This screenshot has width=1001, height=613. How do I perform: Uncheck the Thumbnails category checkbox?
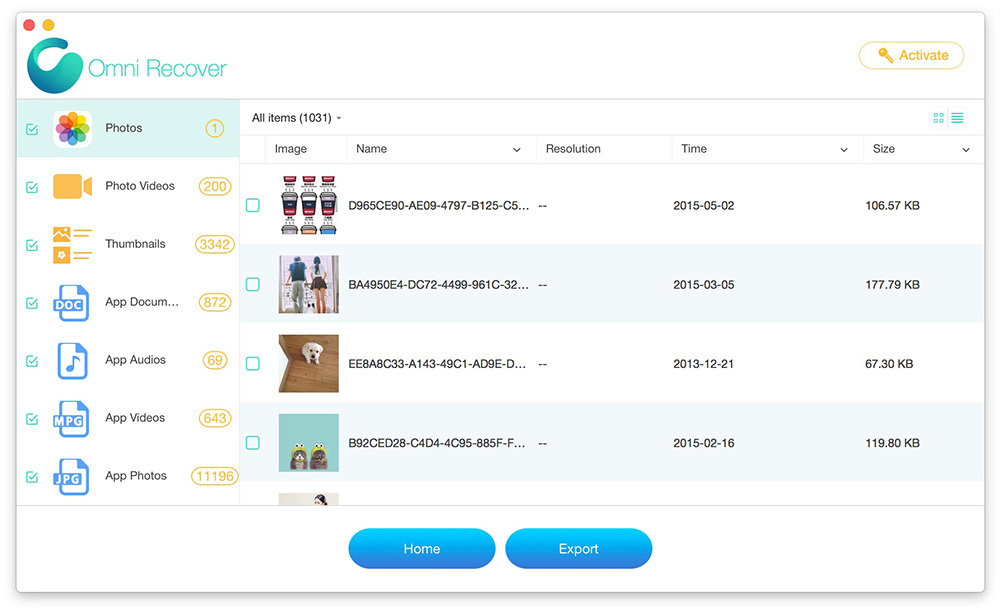point(32,245)
